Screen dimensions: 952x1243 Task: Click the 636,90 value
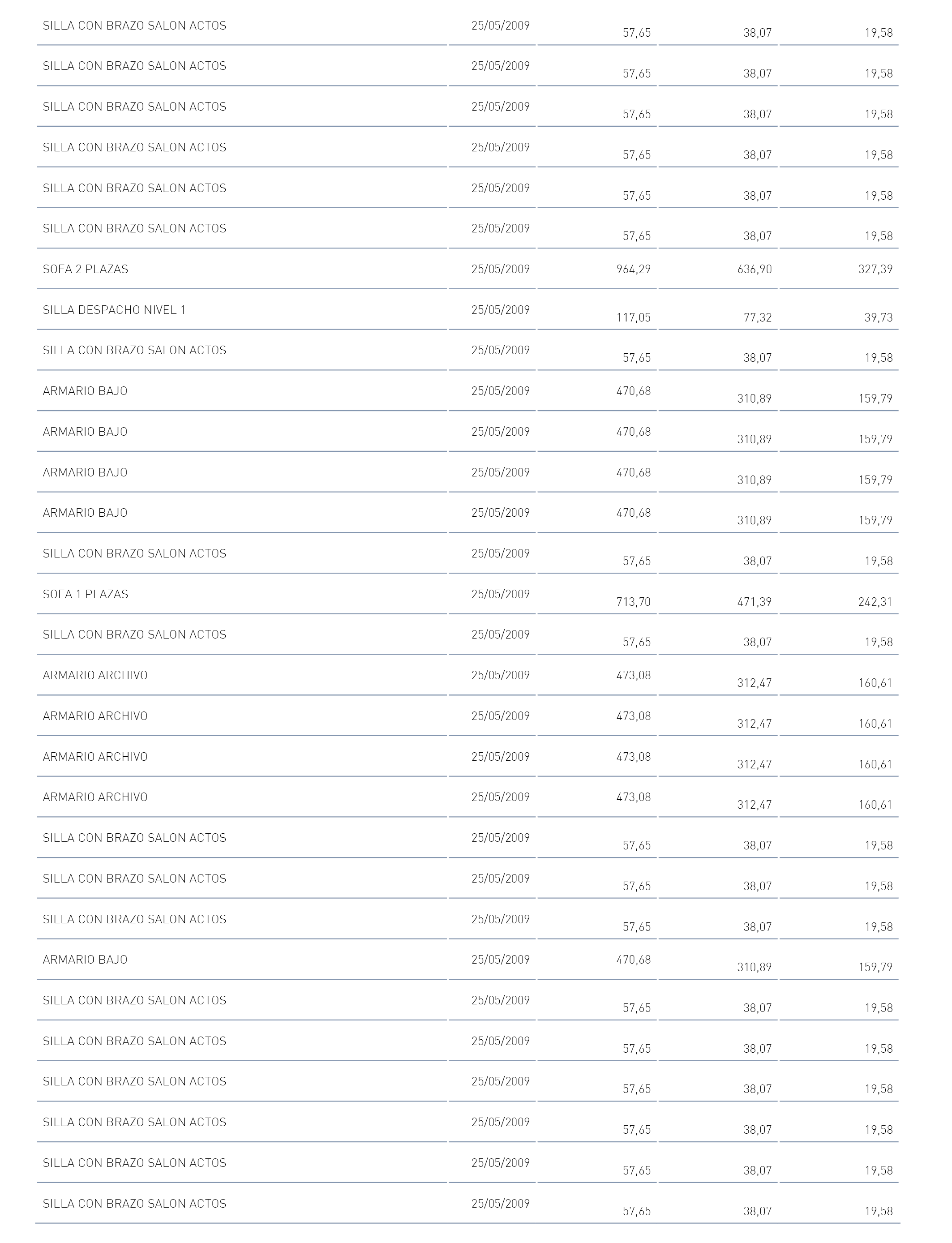tap(754, 269)
